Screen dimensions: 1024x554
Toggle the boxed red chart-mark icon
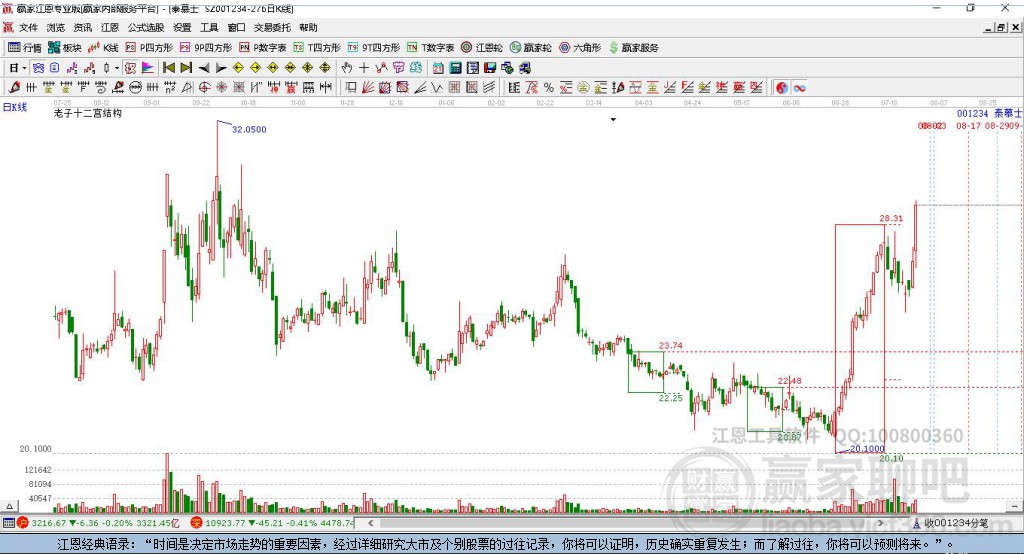pyautogui.click(x=131, y=68)
